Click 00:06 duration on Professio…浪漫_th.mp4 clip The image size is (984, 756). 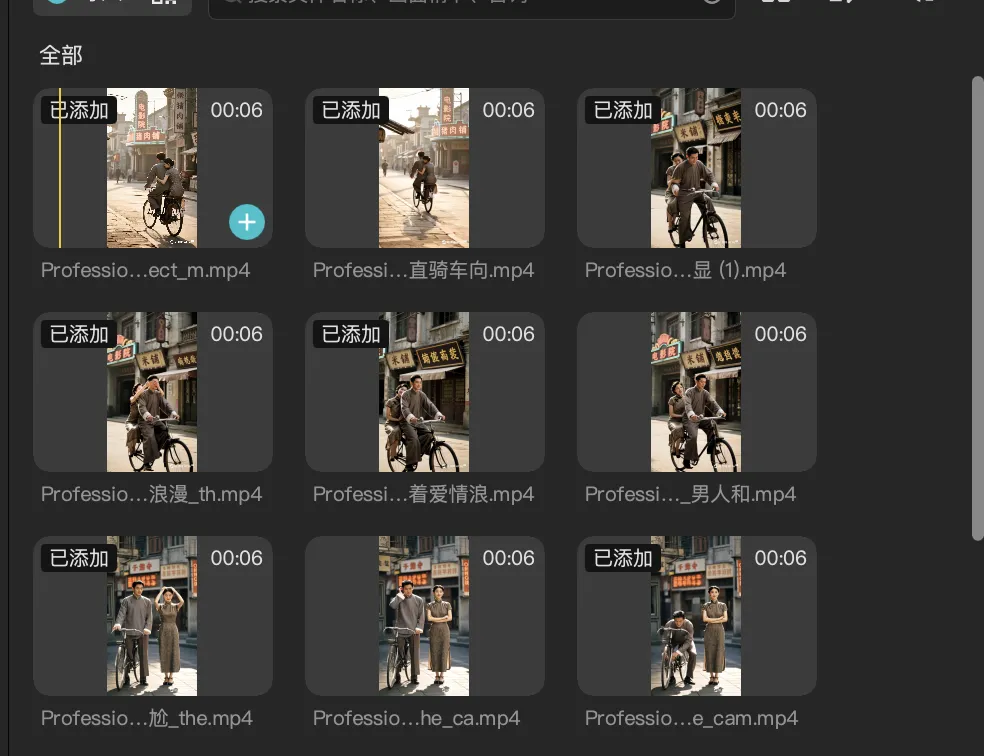[237, 334]
